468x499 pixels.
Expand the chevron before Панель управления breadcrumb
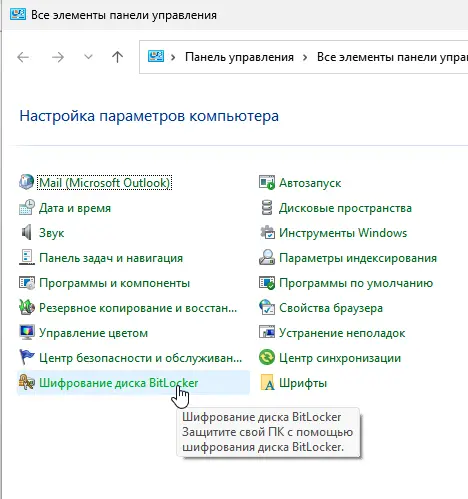click(x=173, y=57)
